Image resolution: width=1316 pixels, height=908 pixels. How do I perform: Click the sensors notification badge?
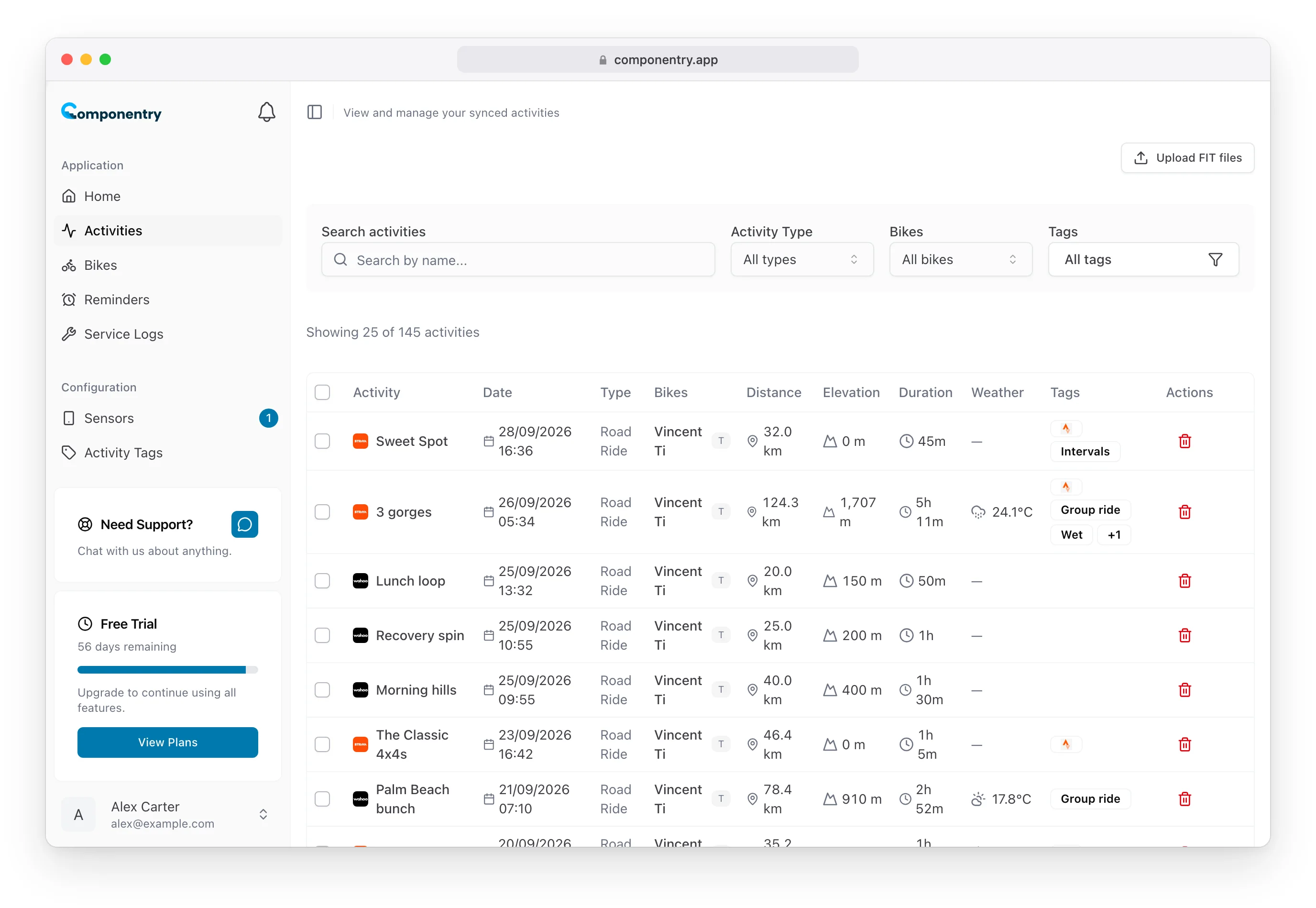pyautogui.click(x=268, y=418)
